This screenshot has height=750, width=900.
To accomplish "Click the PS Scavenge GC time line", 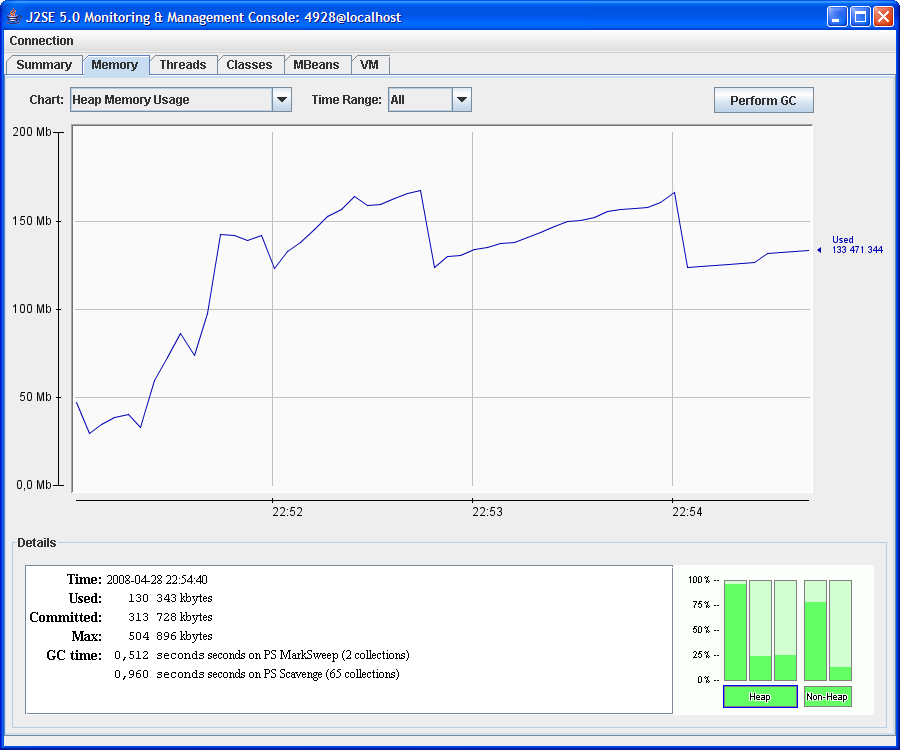I will click(x=257, y=674).
